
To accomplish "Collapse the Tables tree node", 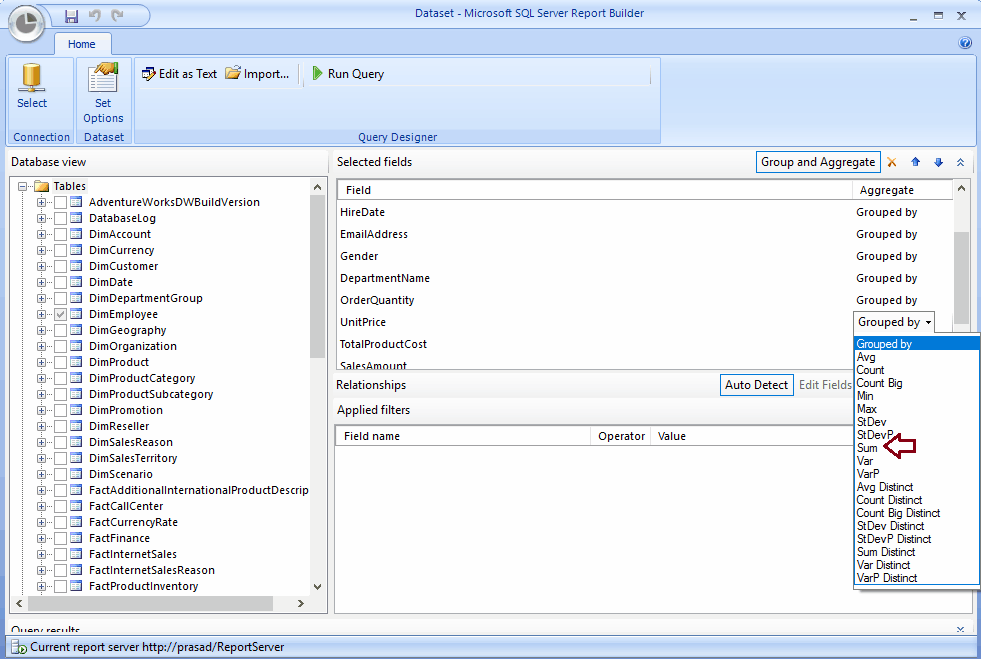I will coord(22,185).
